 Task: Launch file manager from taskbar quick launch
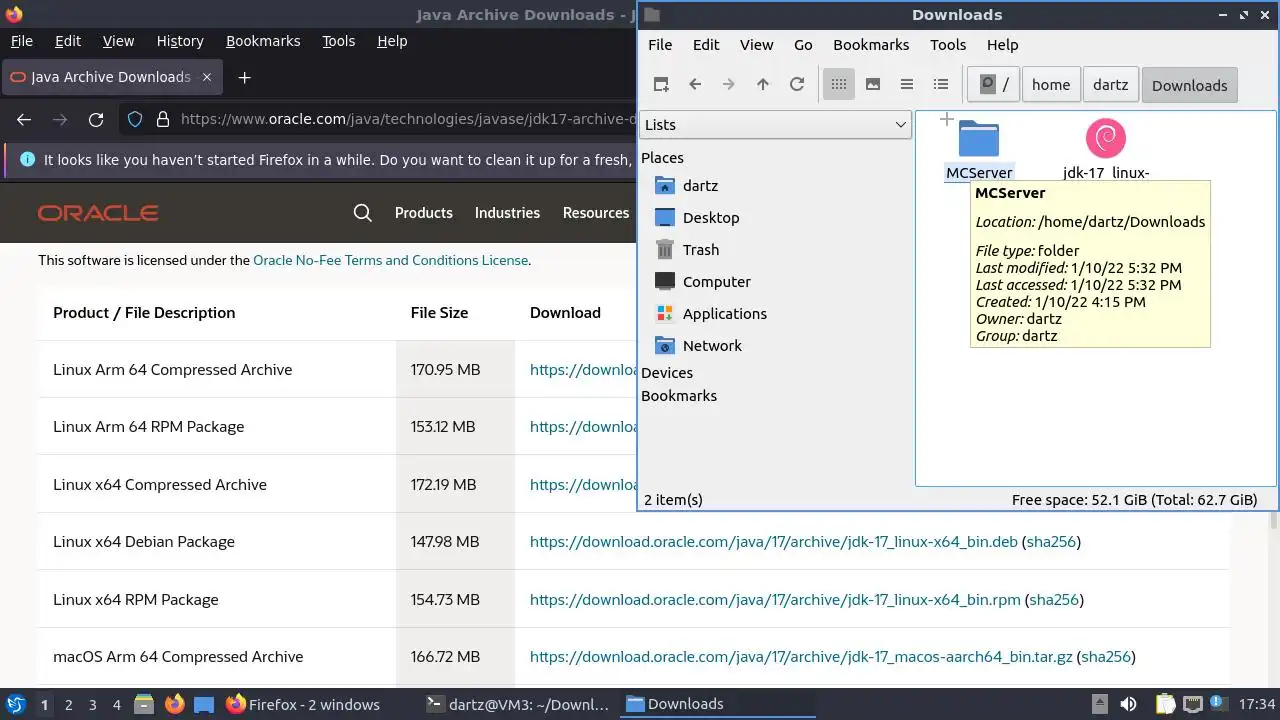point(143,704)
